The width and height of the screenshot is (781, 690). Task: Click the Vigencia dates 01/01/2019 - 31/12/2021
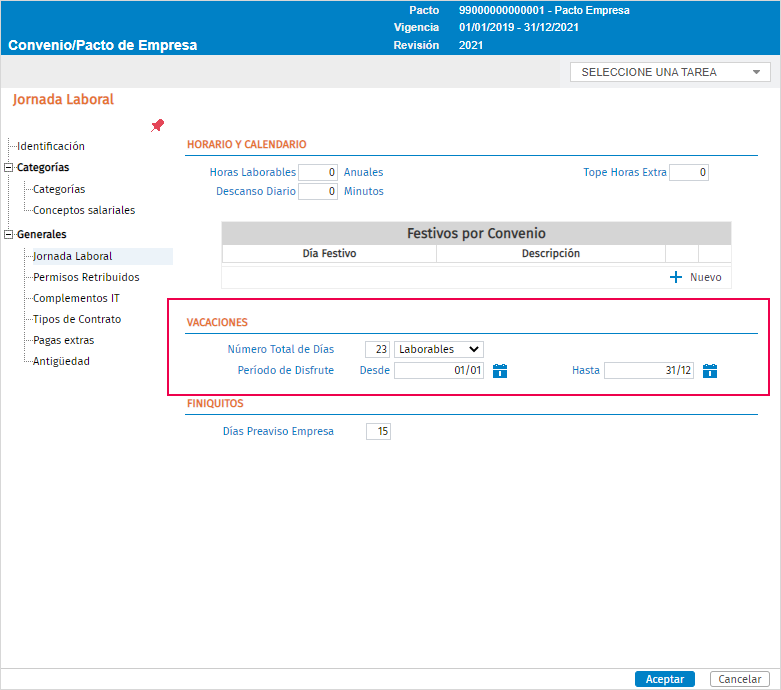pos(519,27)
